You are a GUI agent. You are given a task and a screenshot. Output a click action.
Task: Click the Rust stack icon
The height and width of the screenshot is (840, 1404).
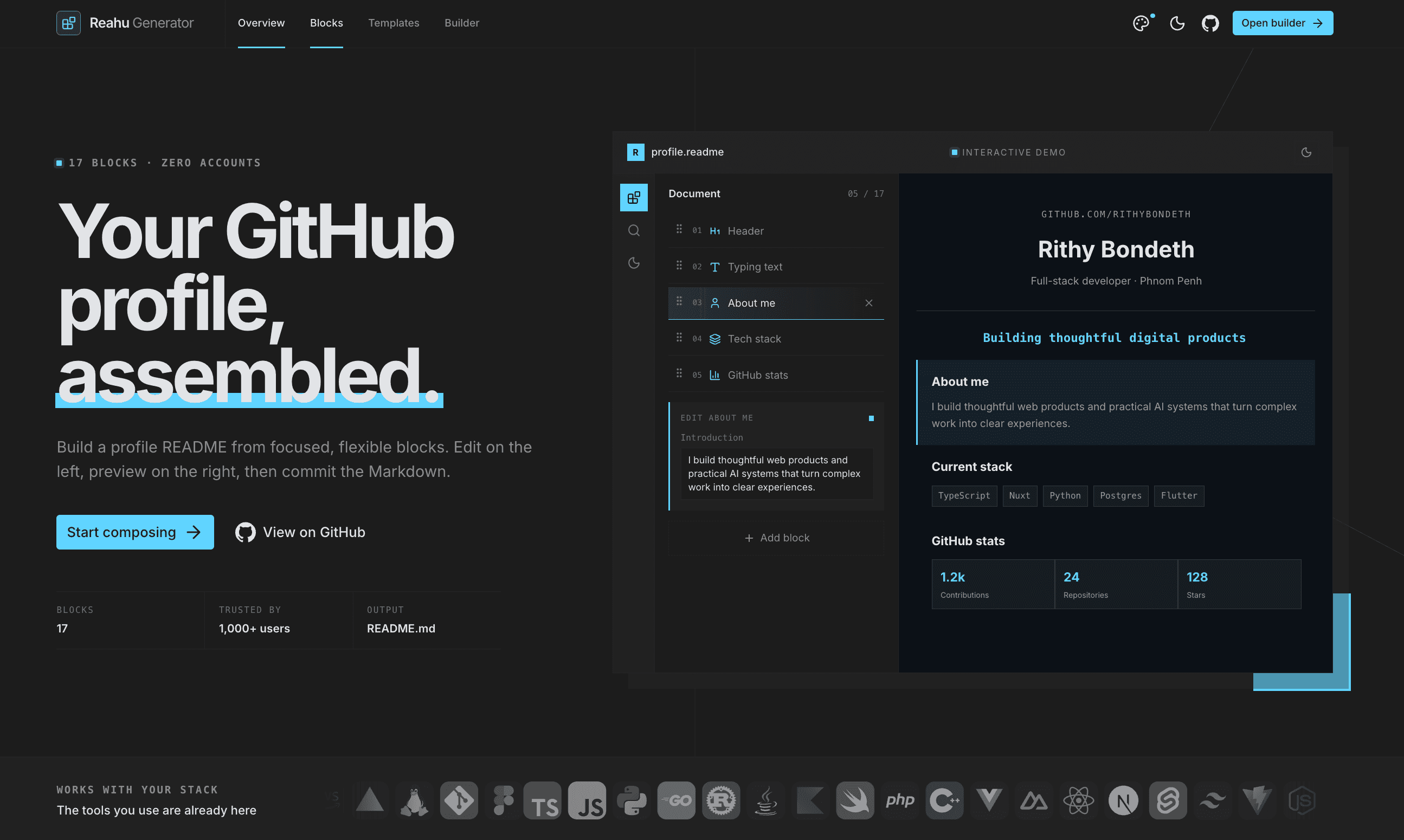pos(722,800)
